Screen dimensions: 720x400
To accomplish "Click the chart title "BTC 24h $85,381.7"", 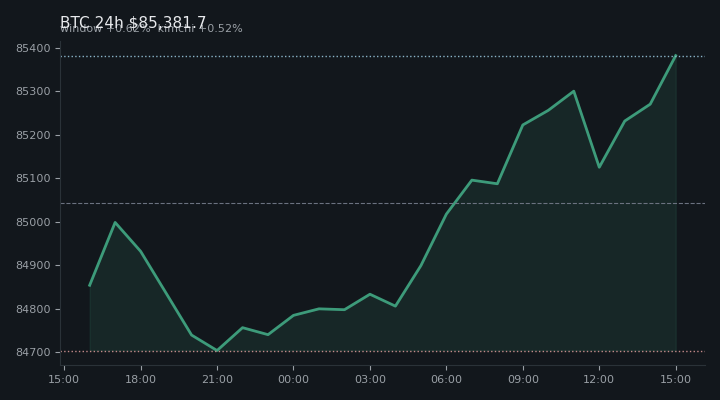I will click(x=133, y=22).
